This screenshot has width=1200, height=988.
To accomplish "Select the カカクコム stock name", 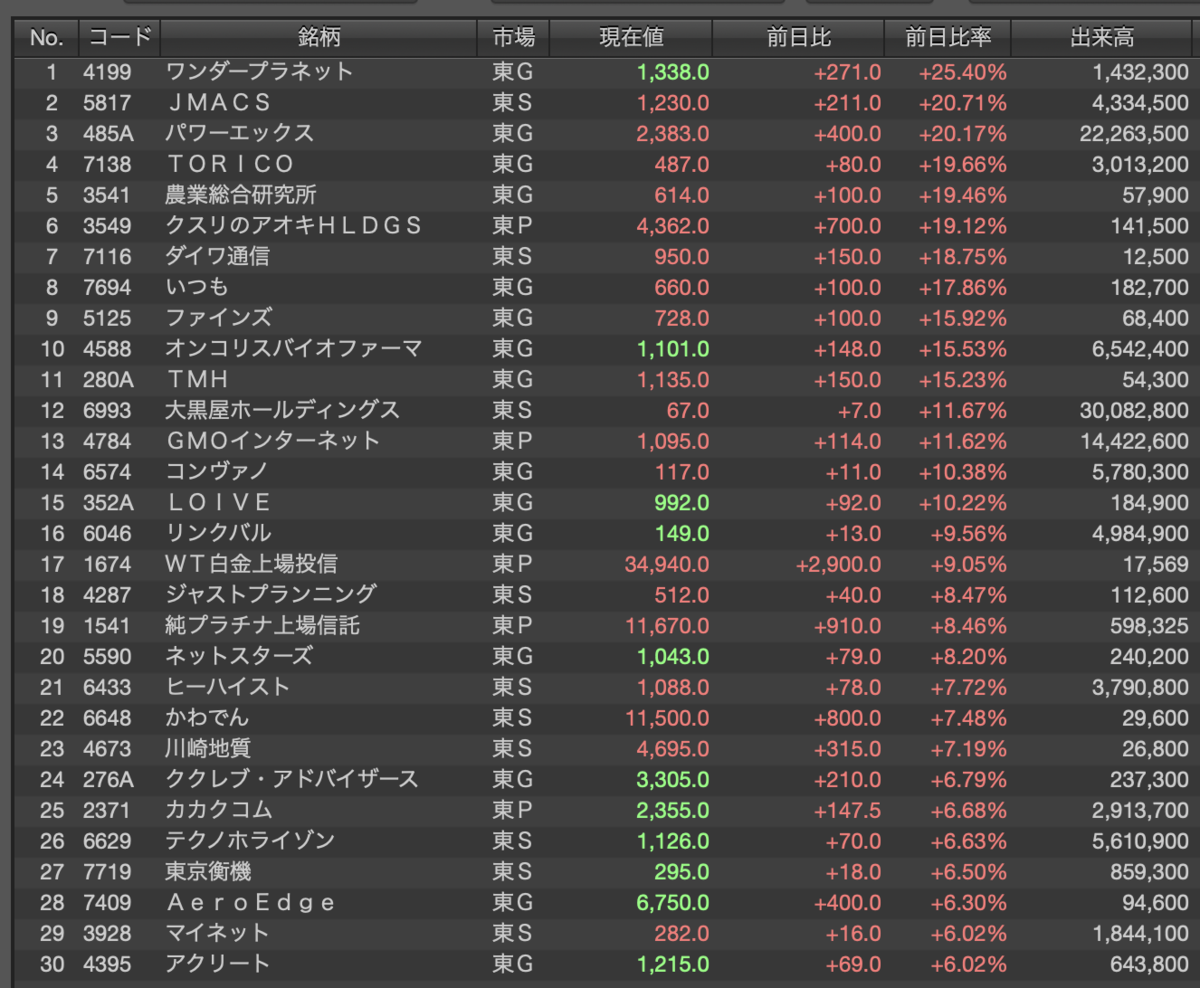I will [218, 810].
